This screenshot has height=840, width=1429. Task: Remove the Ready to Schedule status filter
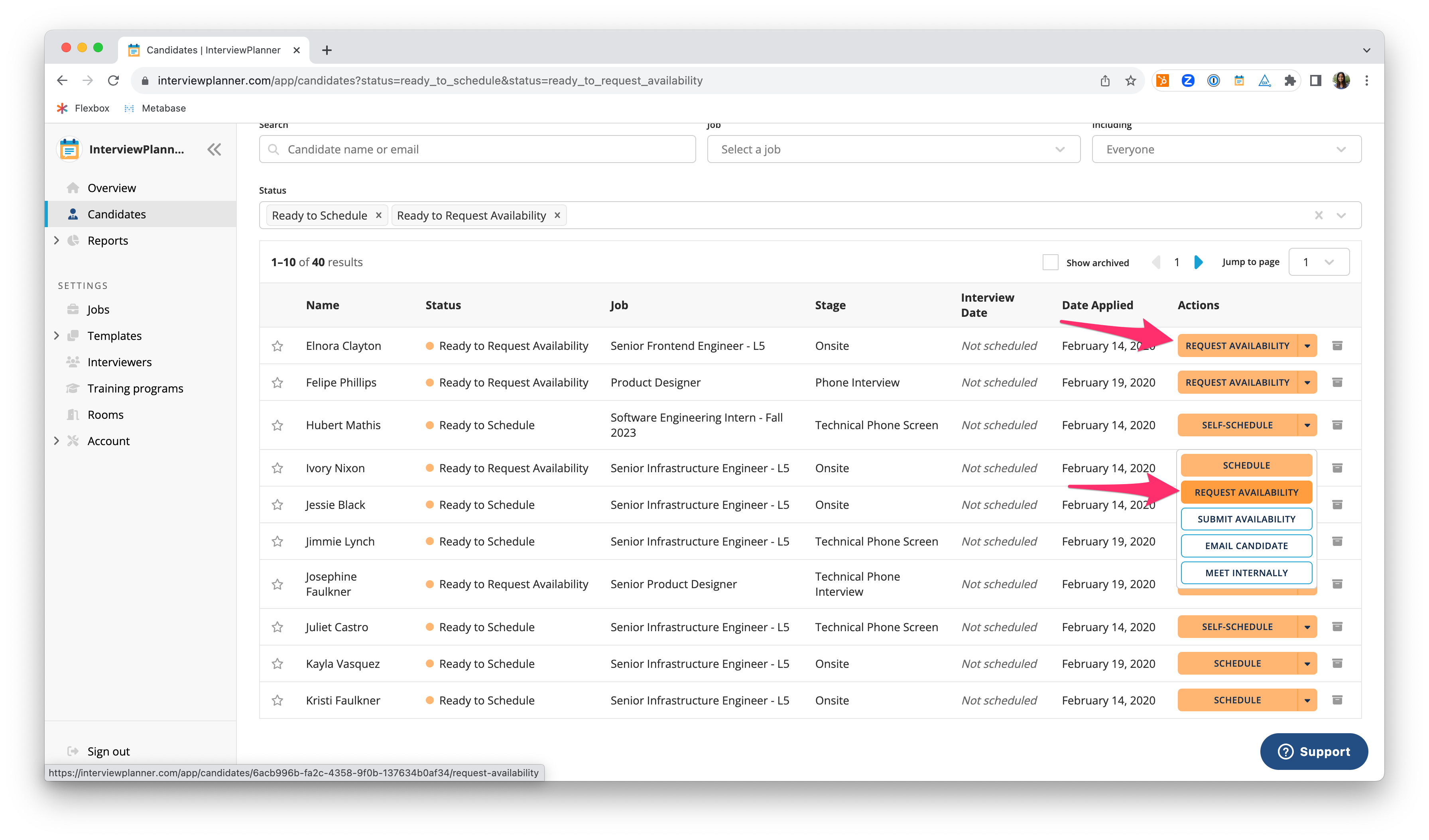coord(378,216)
